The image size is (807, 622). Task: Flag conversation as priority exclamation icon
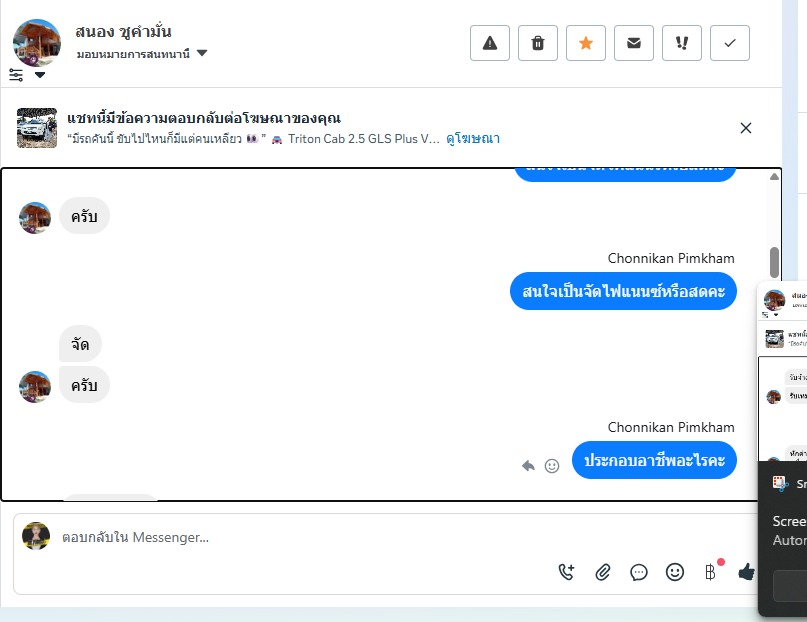[681, 43]
